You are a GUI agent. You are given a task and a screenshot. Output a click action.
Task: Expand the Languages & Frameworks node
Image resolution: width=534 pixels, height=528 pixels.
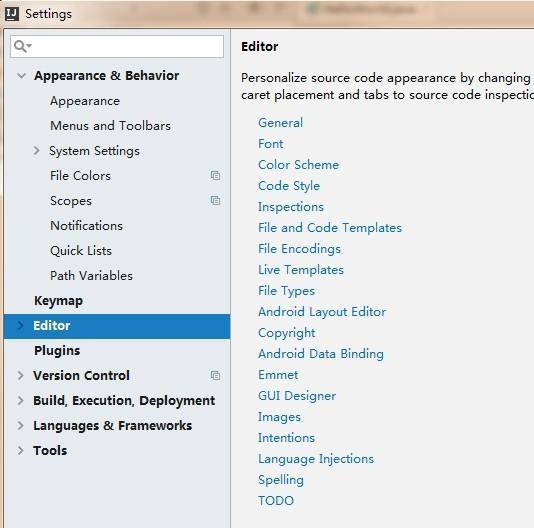click(20, 425)
